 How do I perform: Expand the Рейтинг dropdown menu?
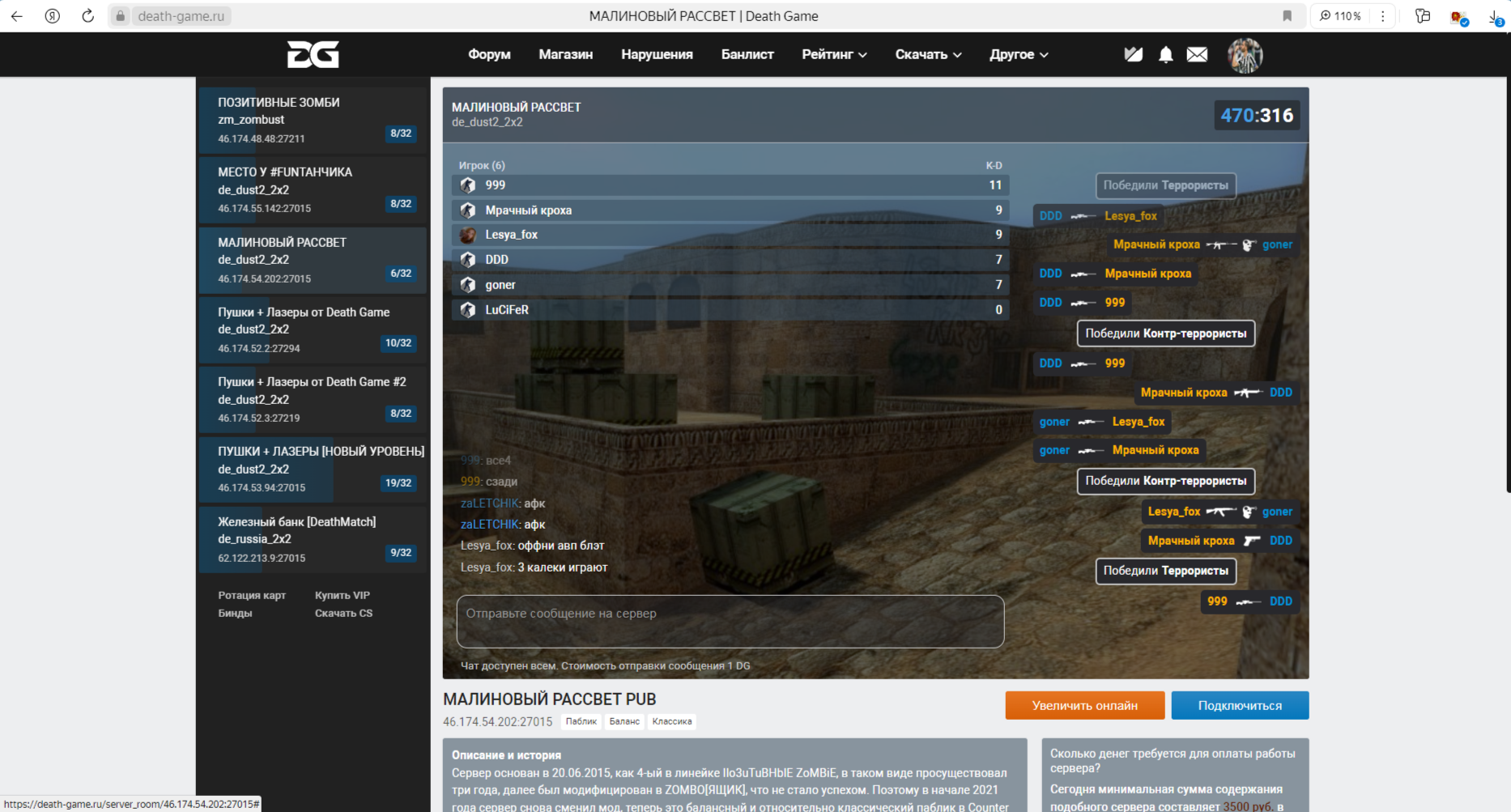834,54
